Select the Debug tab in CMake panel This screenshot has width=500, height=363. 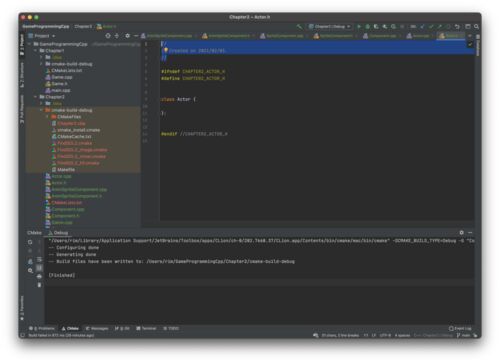(58, 233)
